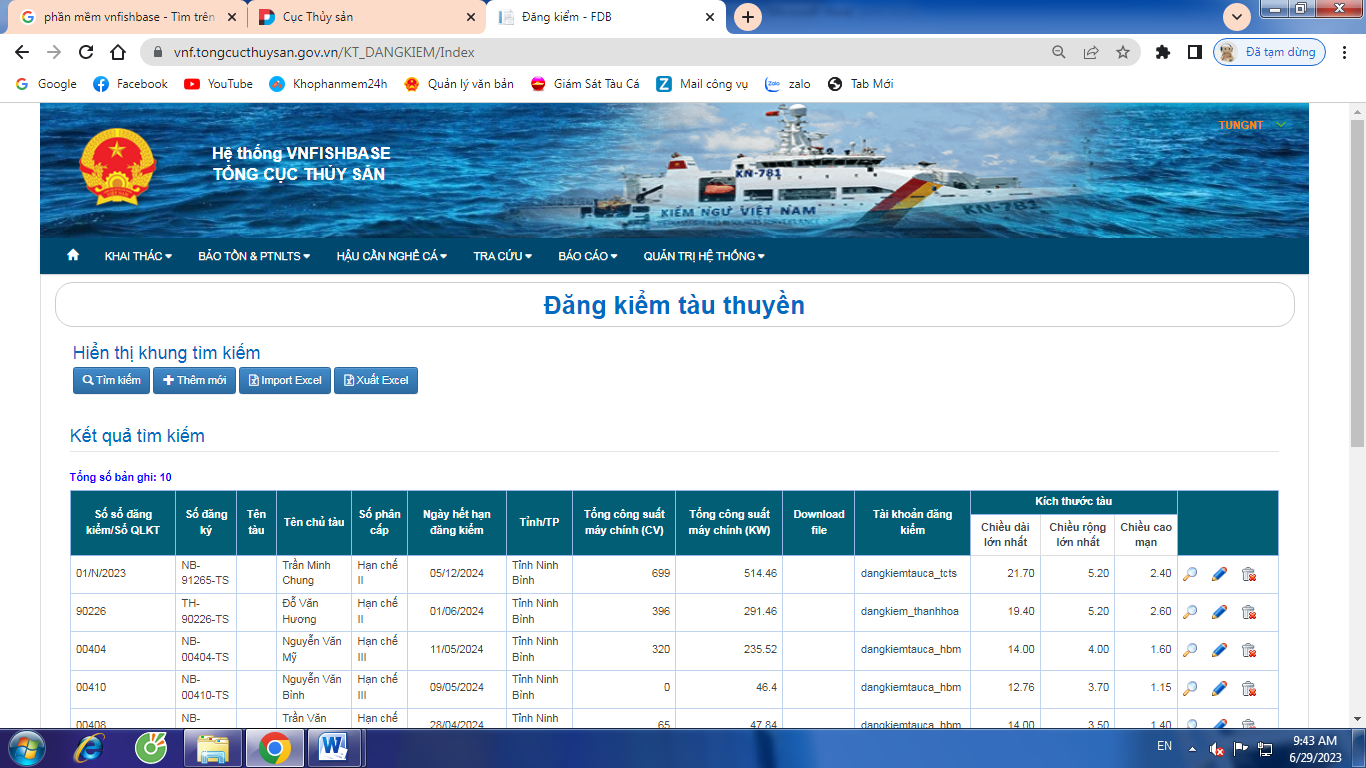Viewport: 1366px width, 768px height.
Task: Open Word from the Windows taskbar
Action: tap(333, 746)
